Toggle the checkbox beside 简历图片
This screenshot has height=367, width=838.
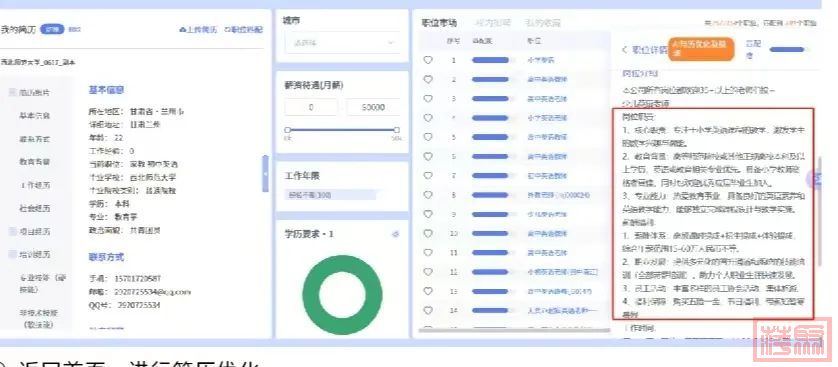click(12, 92)
